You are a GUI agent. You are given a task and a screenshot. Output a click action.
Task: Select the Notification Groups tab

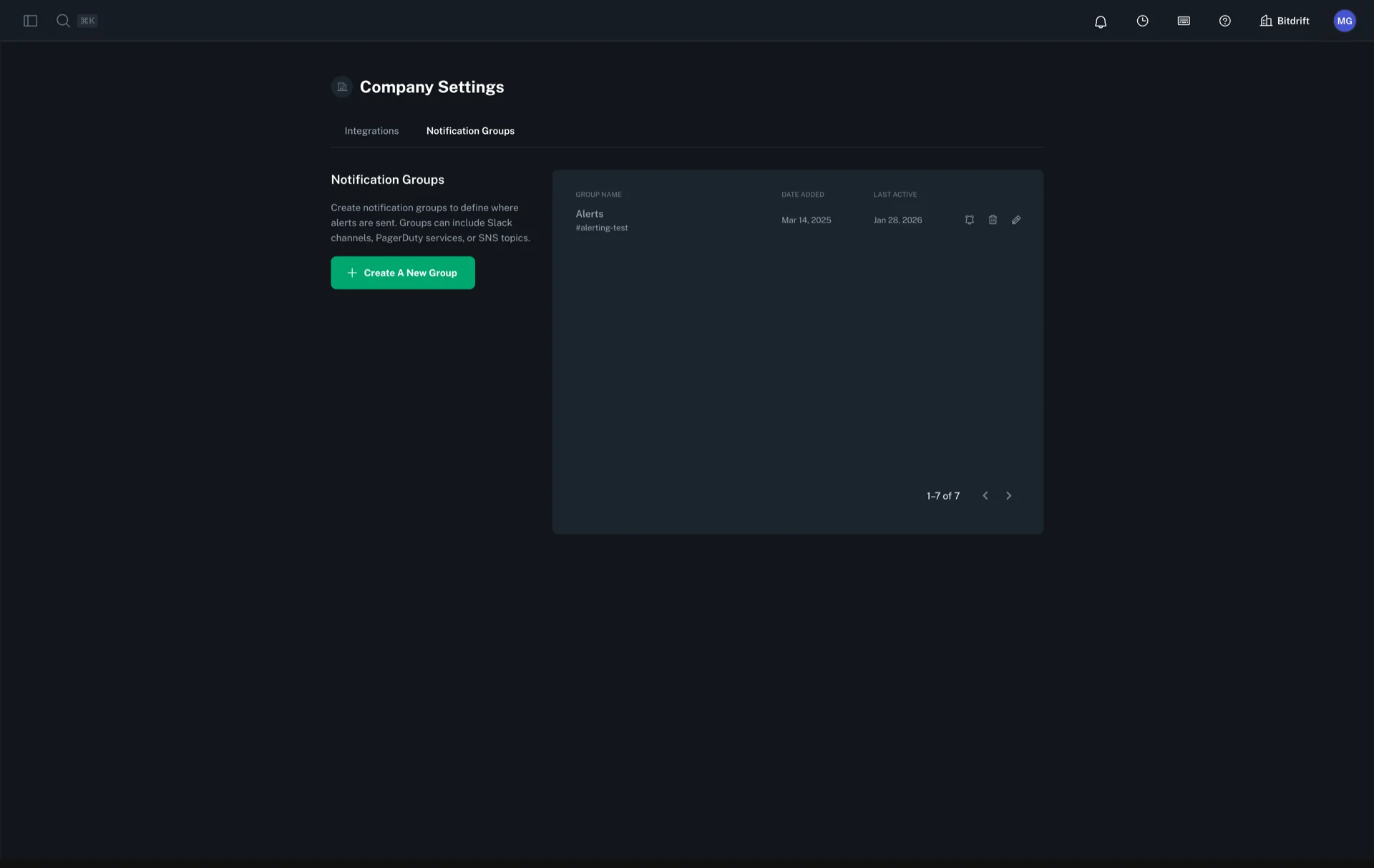click(470, 130)
